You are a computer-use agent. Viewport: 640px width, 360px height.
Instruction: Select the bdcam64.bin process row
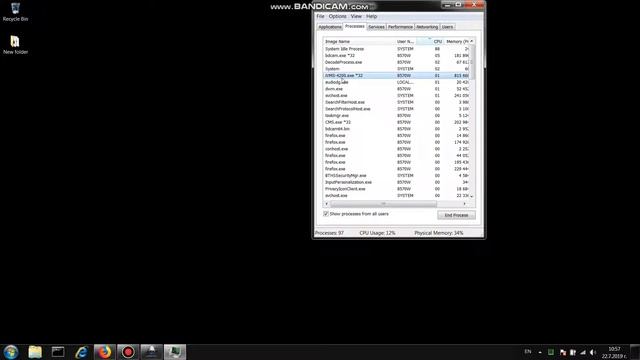pos(396,129)
